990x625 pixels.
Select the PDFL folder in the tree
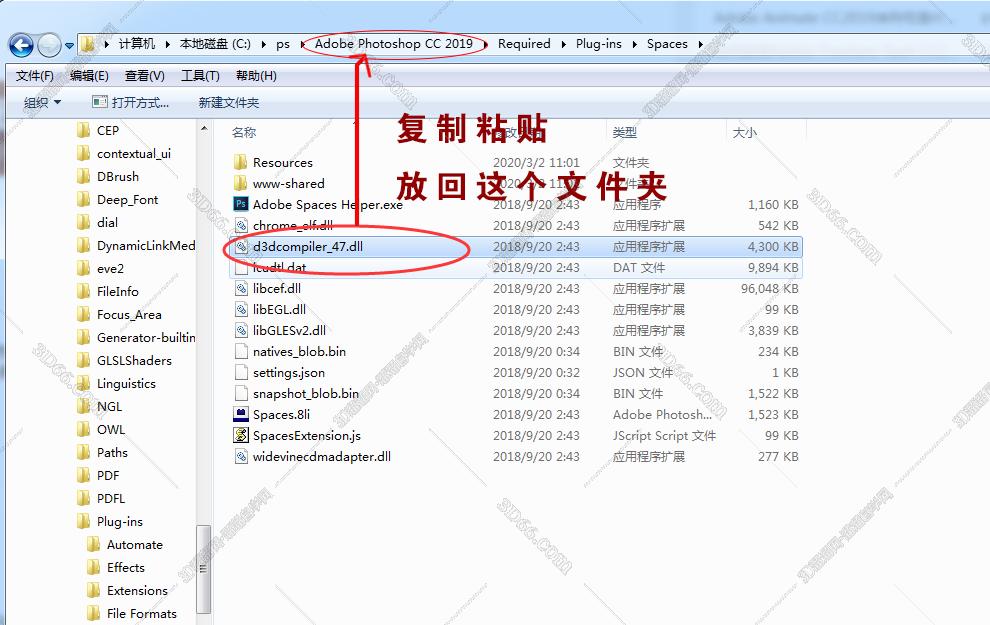pos(101,498)
